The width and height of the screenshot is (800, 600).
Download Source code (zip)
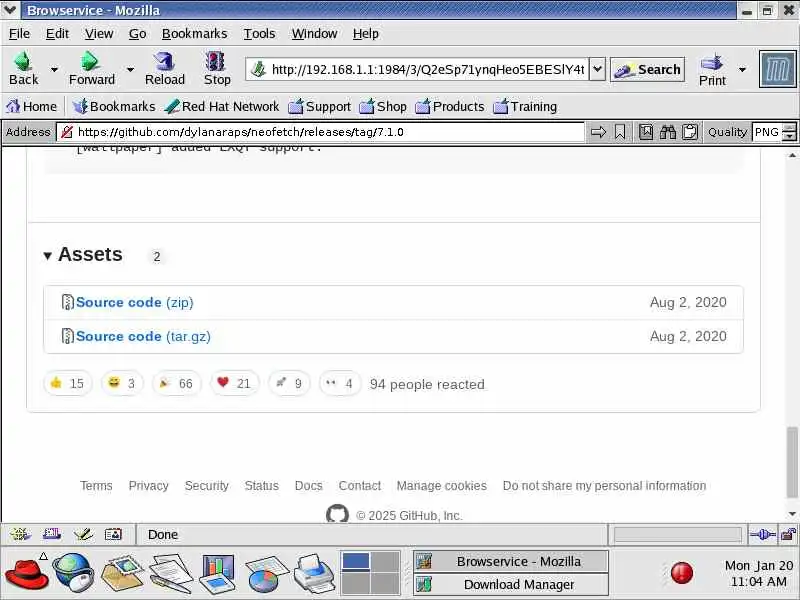tap(135, 303)
